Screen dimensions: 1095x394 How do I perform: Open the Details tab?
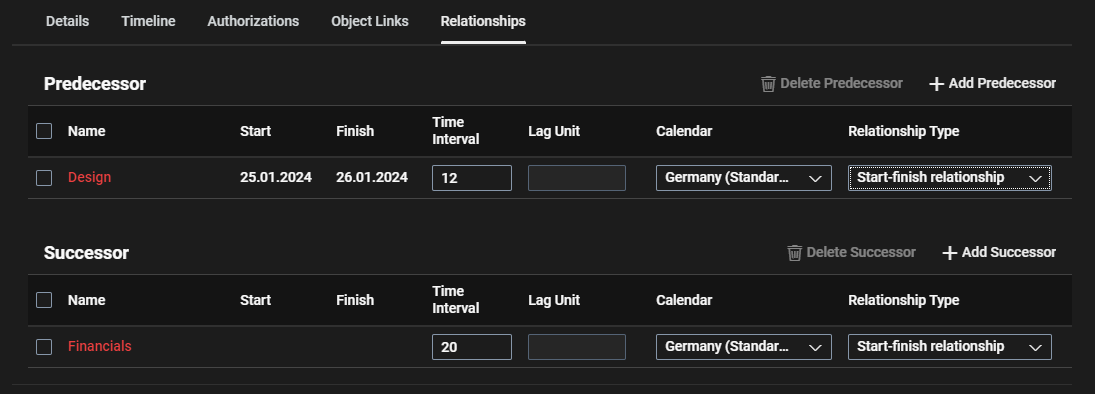[x=67, y=22]
